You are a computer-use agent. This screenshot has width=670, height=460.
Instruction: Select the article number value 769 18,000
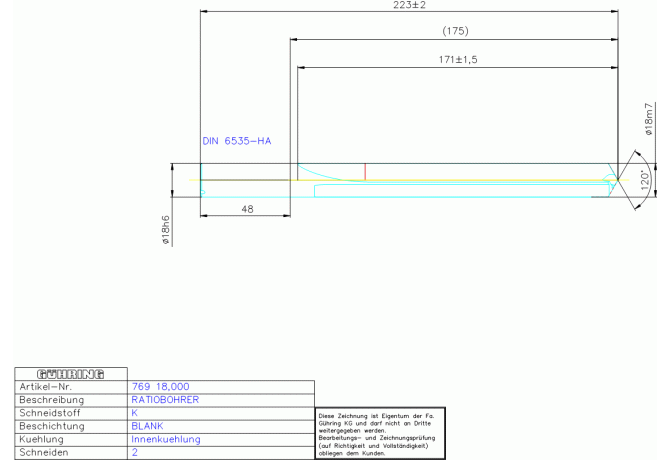pos(160,386)
